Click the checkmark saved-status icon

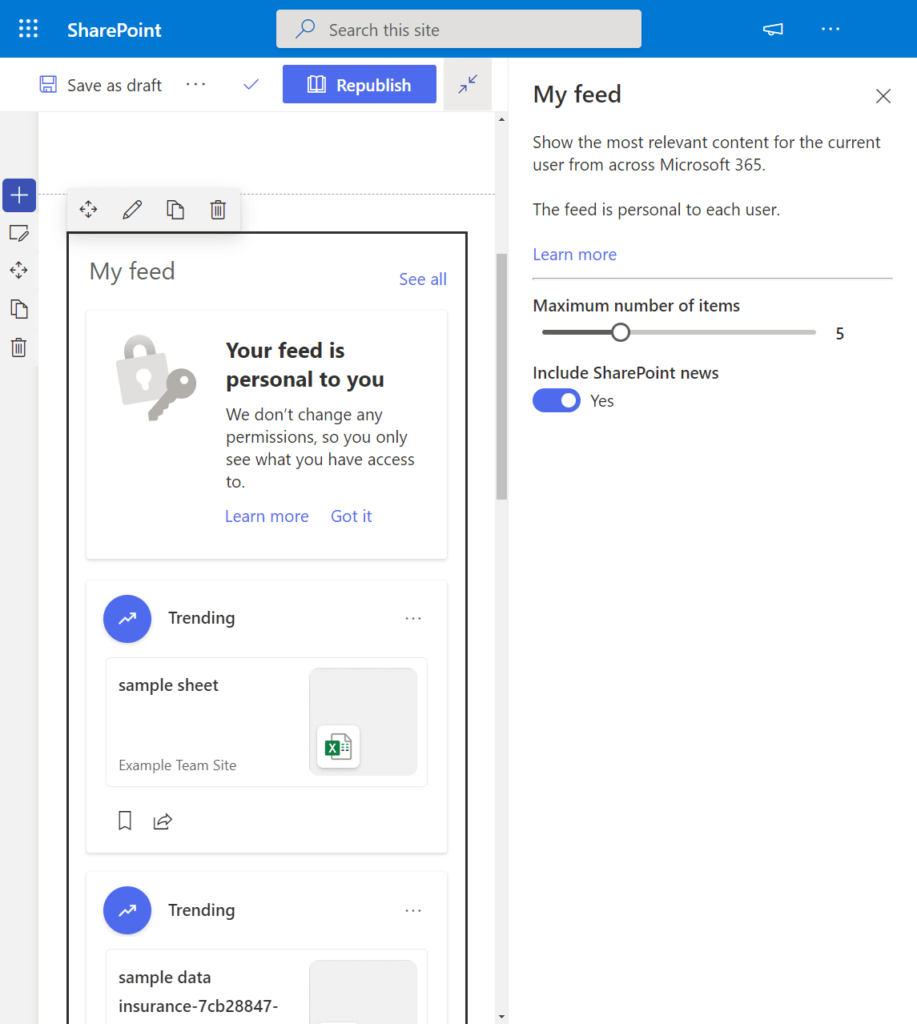click(x=251, y=84)
